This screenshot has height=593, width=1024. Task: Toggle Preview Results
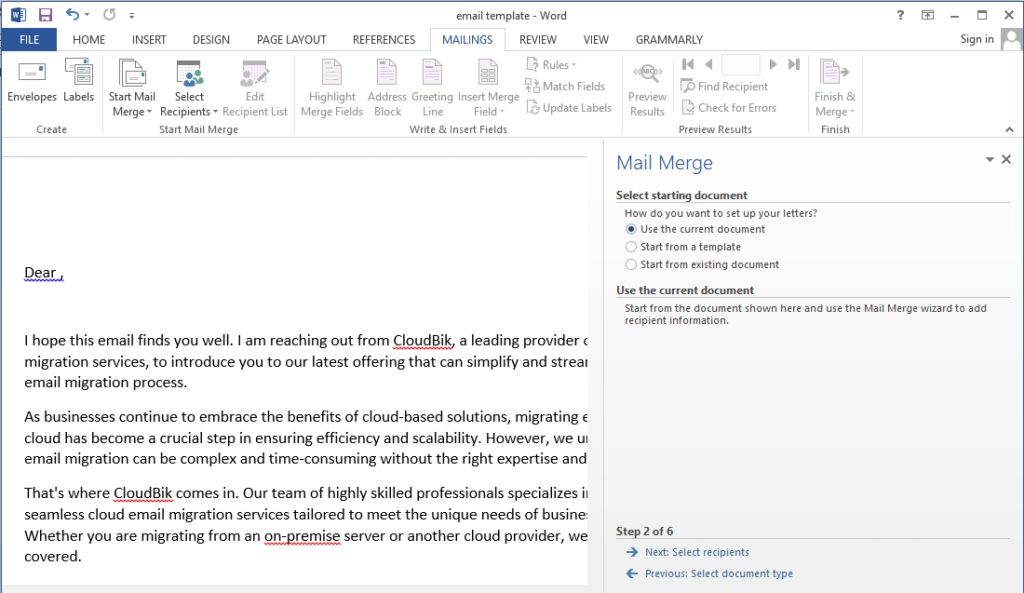click(647, 85)
